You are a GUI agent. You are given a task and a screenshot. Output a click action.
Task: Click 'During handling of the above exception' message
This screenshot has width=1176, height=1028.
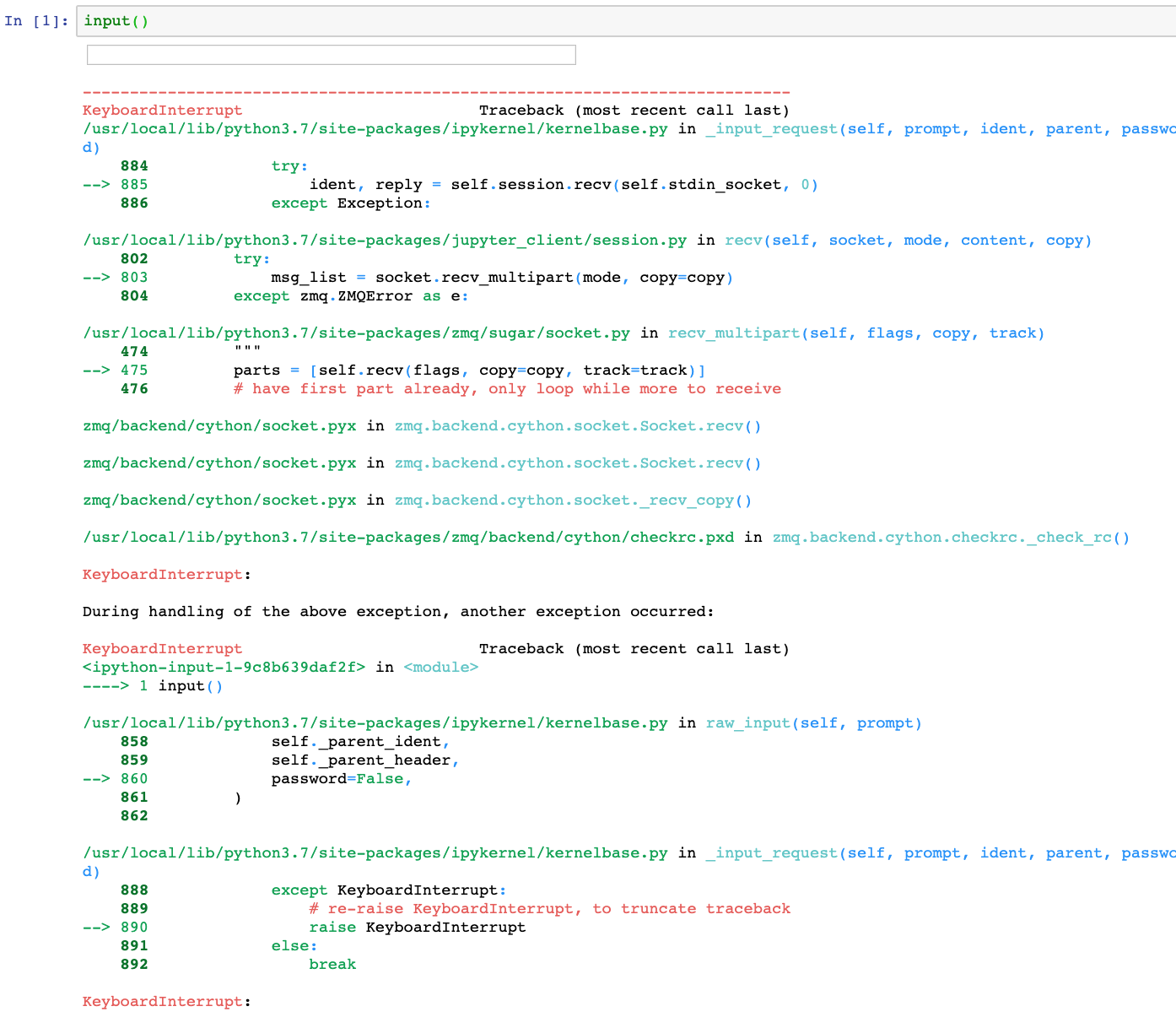coord(397,612)
